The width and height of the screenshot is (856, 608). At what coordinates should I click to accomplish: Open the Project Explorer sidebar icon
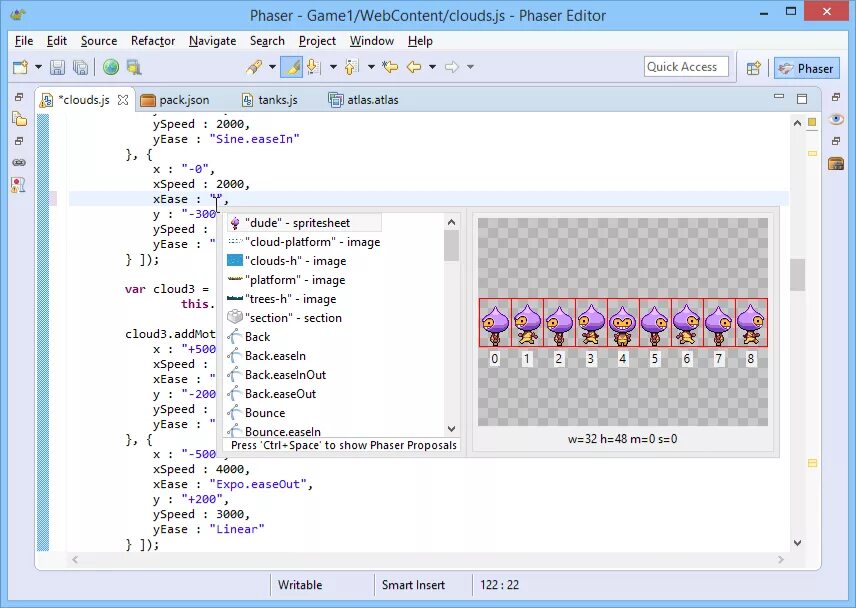[19, 118]
